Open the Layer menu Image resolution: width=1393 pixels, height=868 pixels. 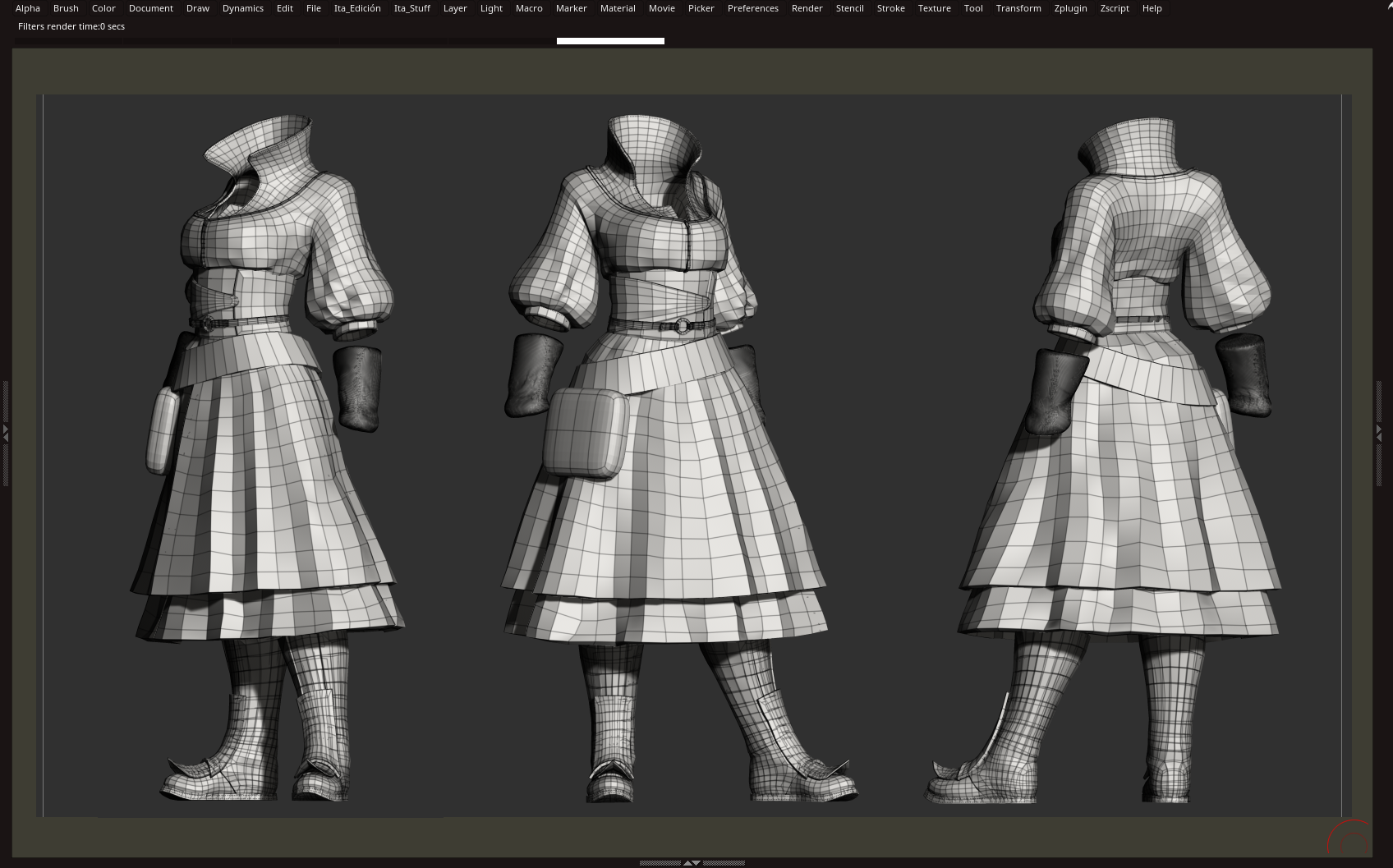[x=455, y=8]
